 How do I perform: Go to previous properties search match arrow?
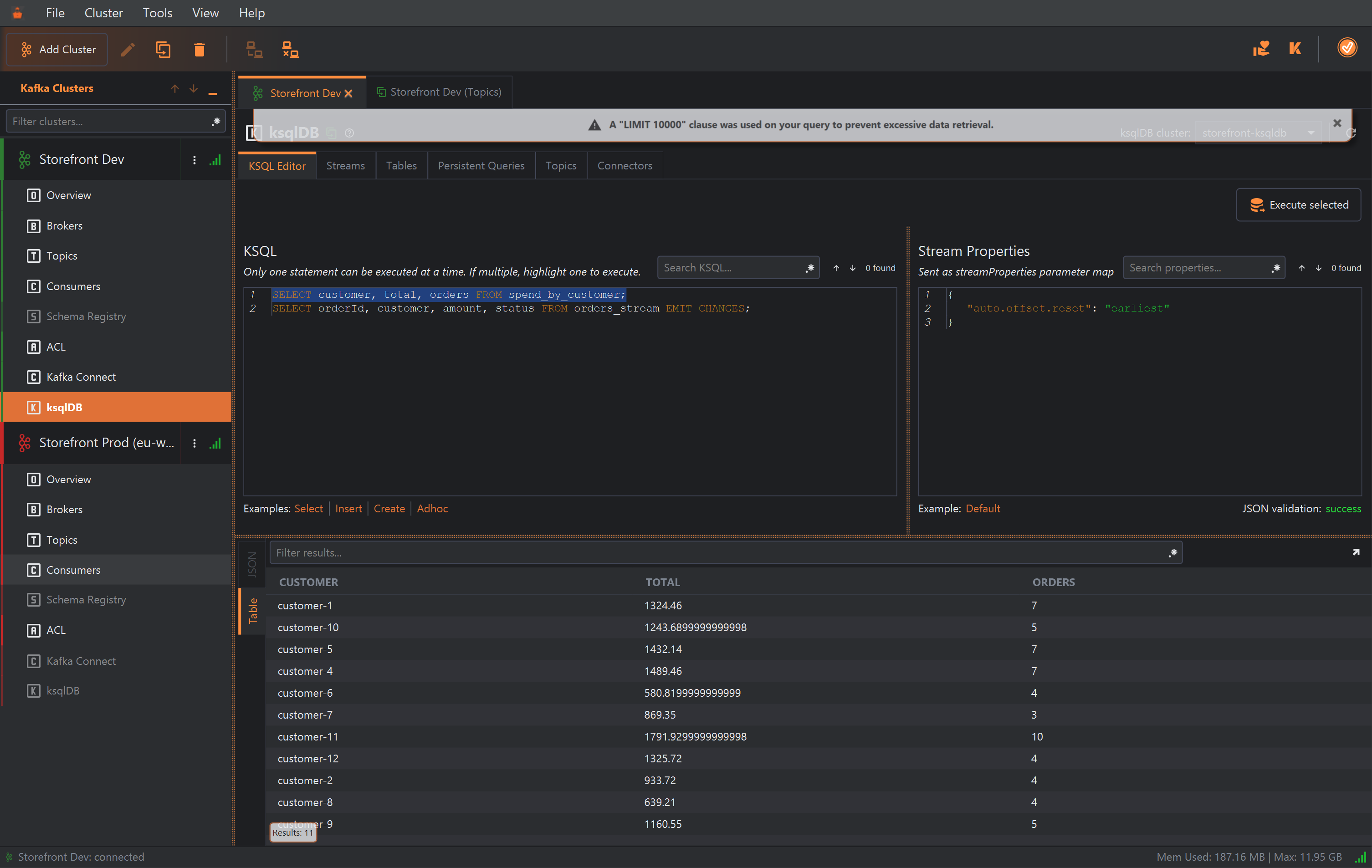[x=1302, y=268]
